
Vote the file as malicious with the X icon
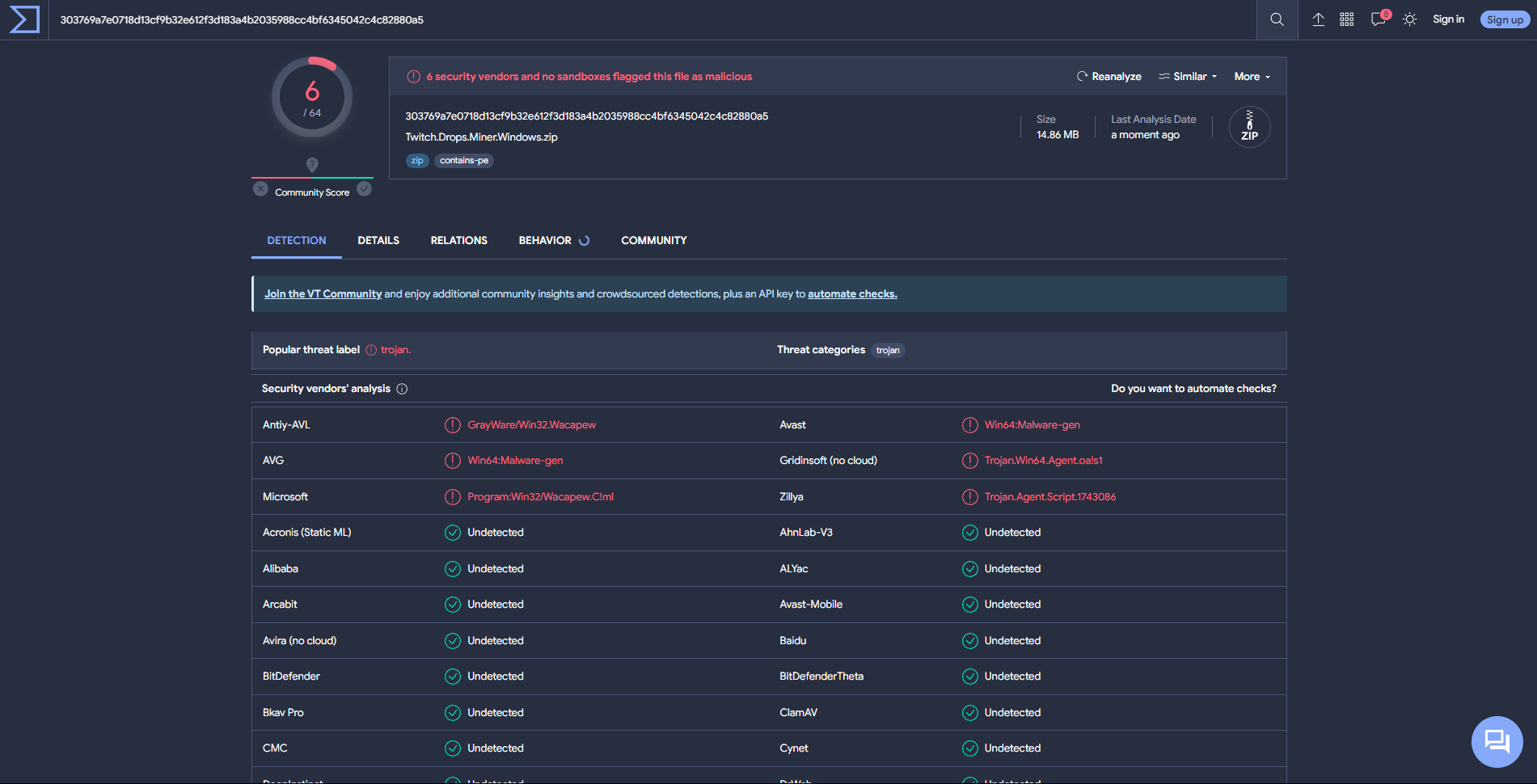(x=260, y=188)
